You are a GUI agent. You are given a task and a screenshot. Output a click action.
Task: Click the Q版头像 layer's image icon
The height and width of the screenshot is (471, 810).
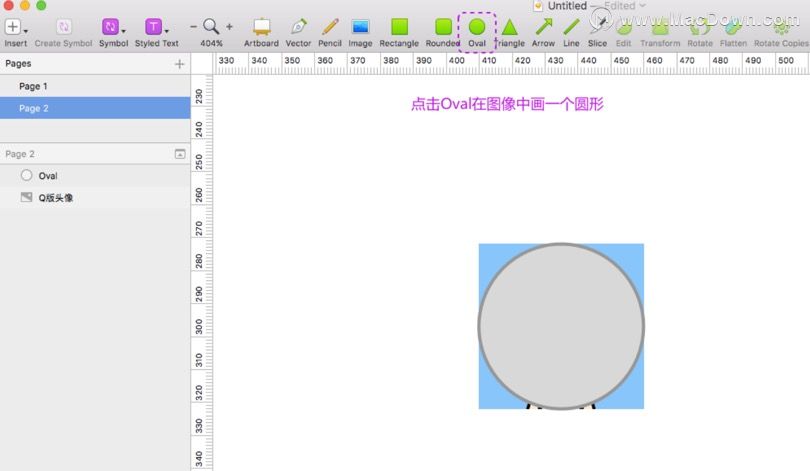[x=26, y=197]
